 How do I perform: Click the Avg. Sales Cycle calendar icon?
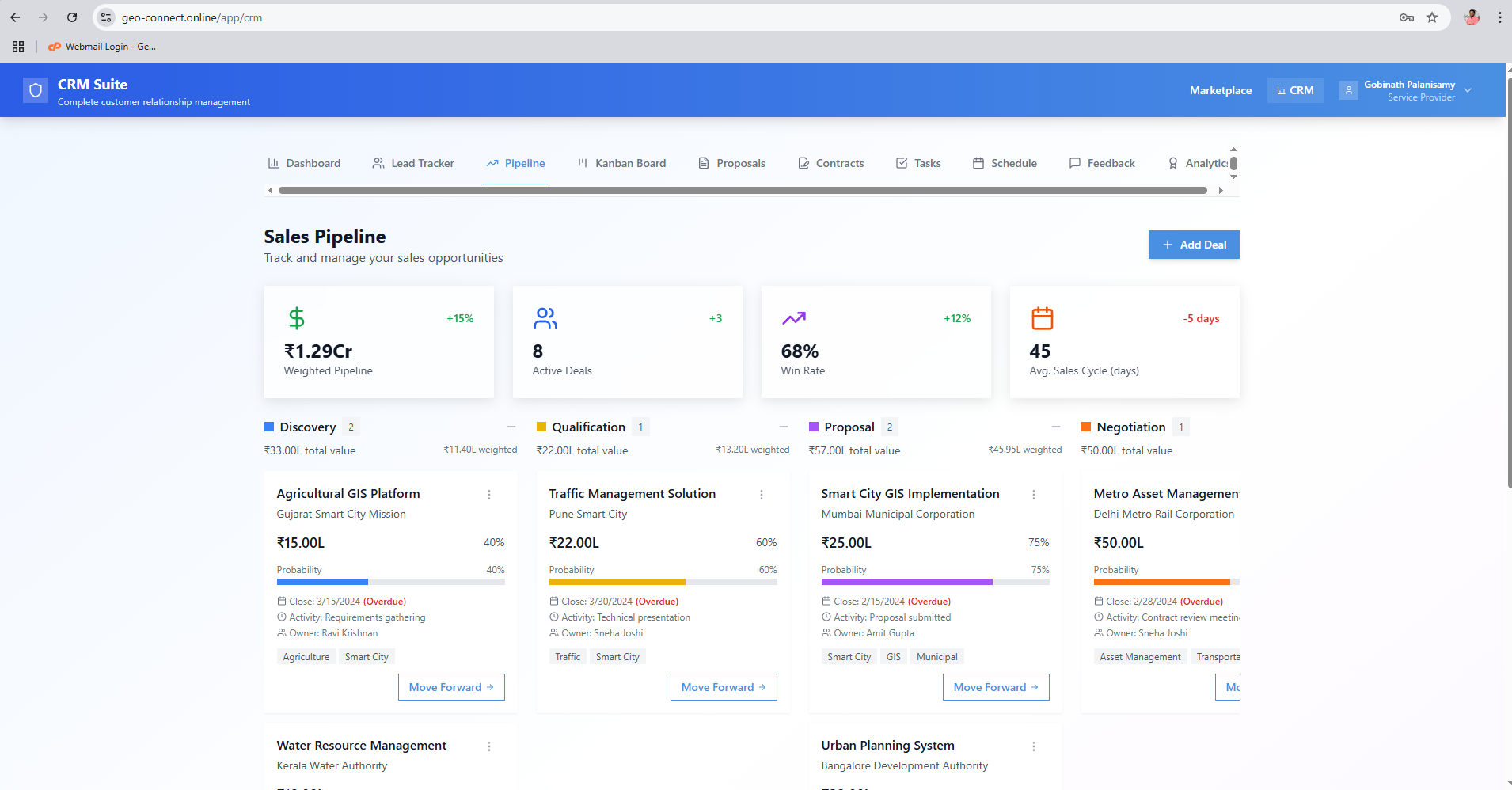[x=1043, y=318]
